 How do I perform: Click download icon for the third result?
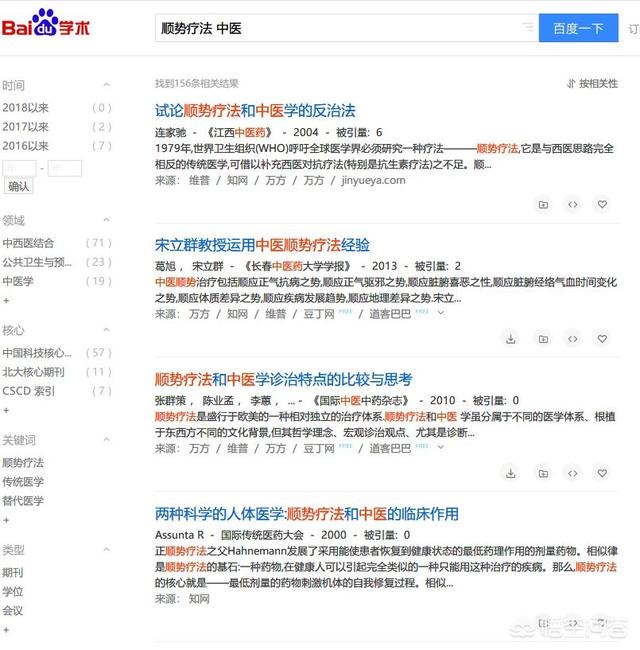coord(511,473)
